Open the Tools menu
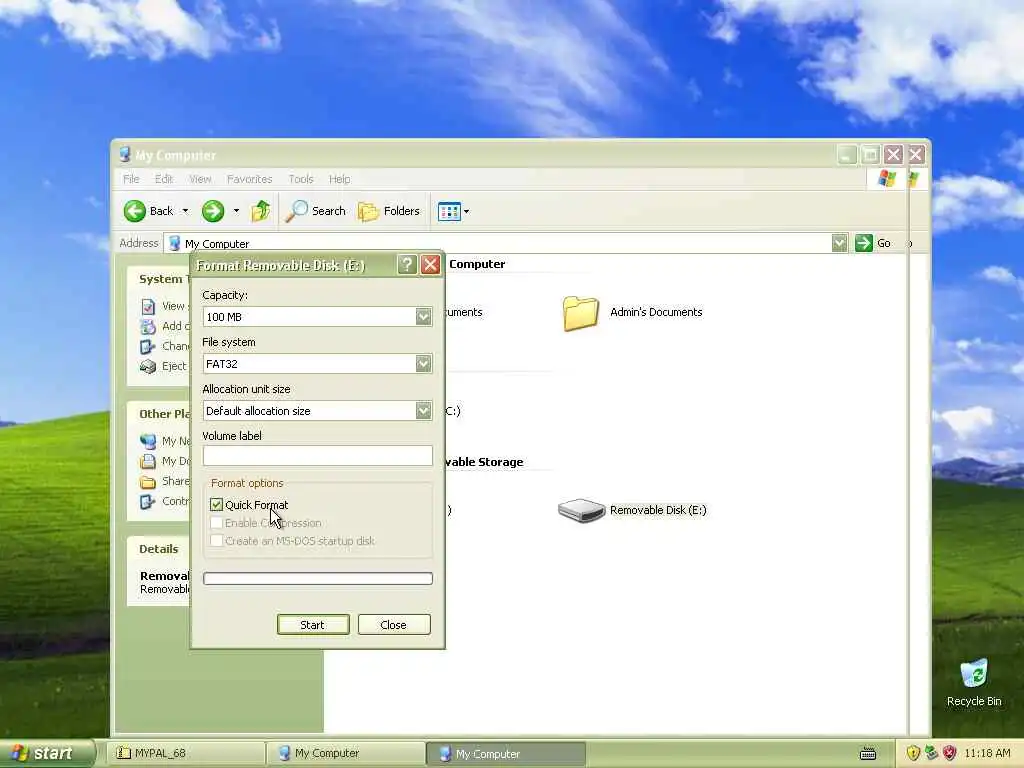This screenshot has height=768, width=1024. pos(301,179)
